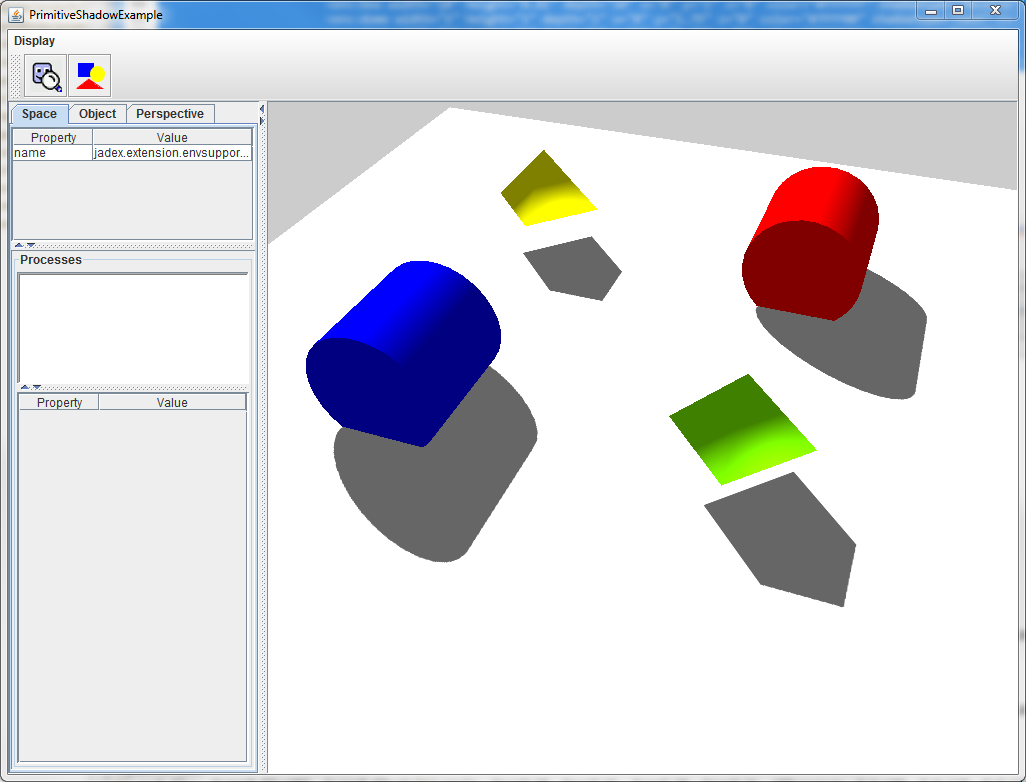The height and width of the screenshot is (782, 1026).
Task: Click up arrow on divider above Processes
Action: click(x=19, y=245)
